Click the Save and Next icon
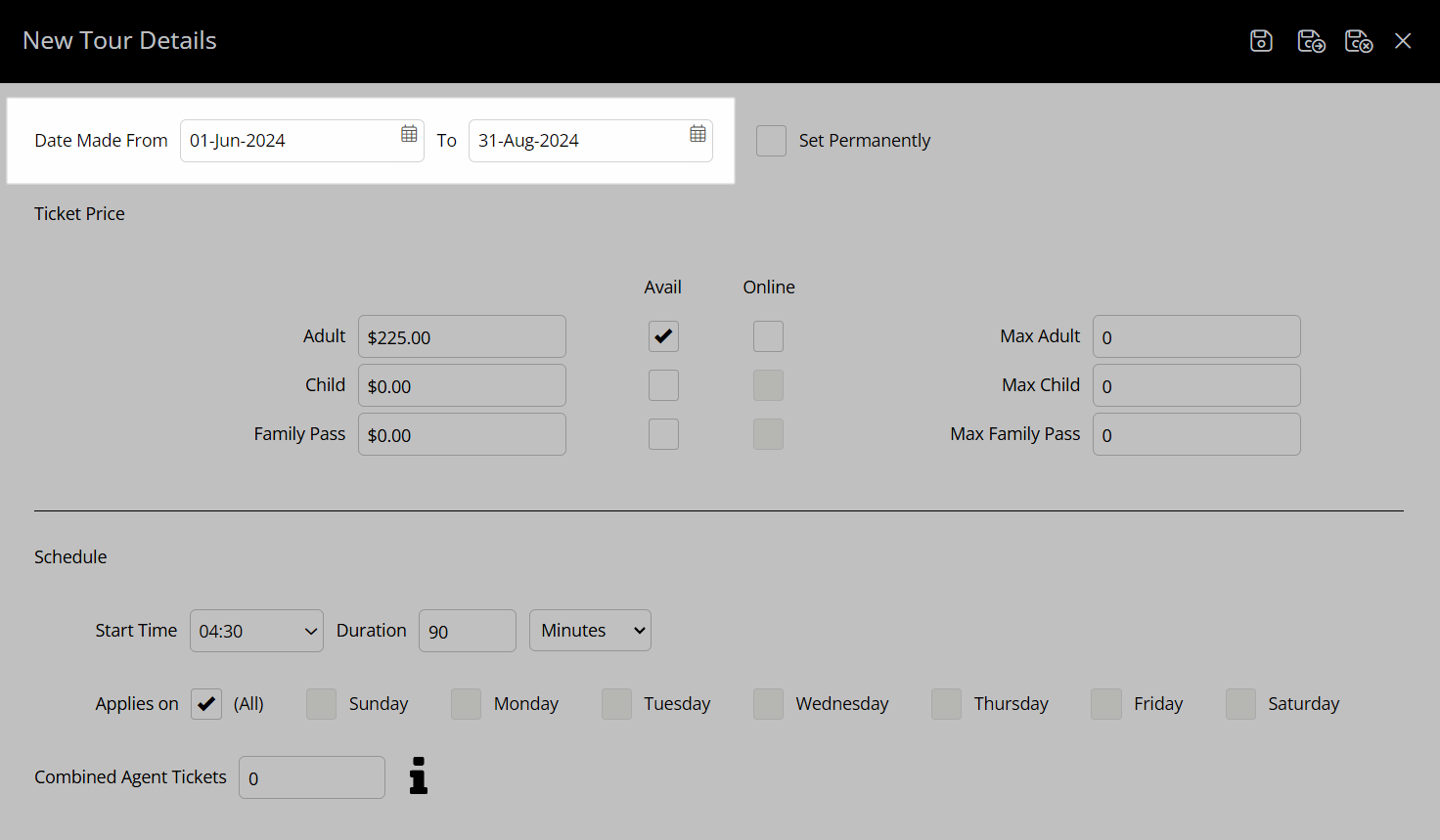This screenshot has width=1440, height=840. (x=1311, y=41)
